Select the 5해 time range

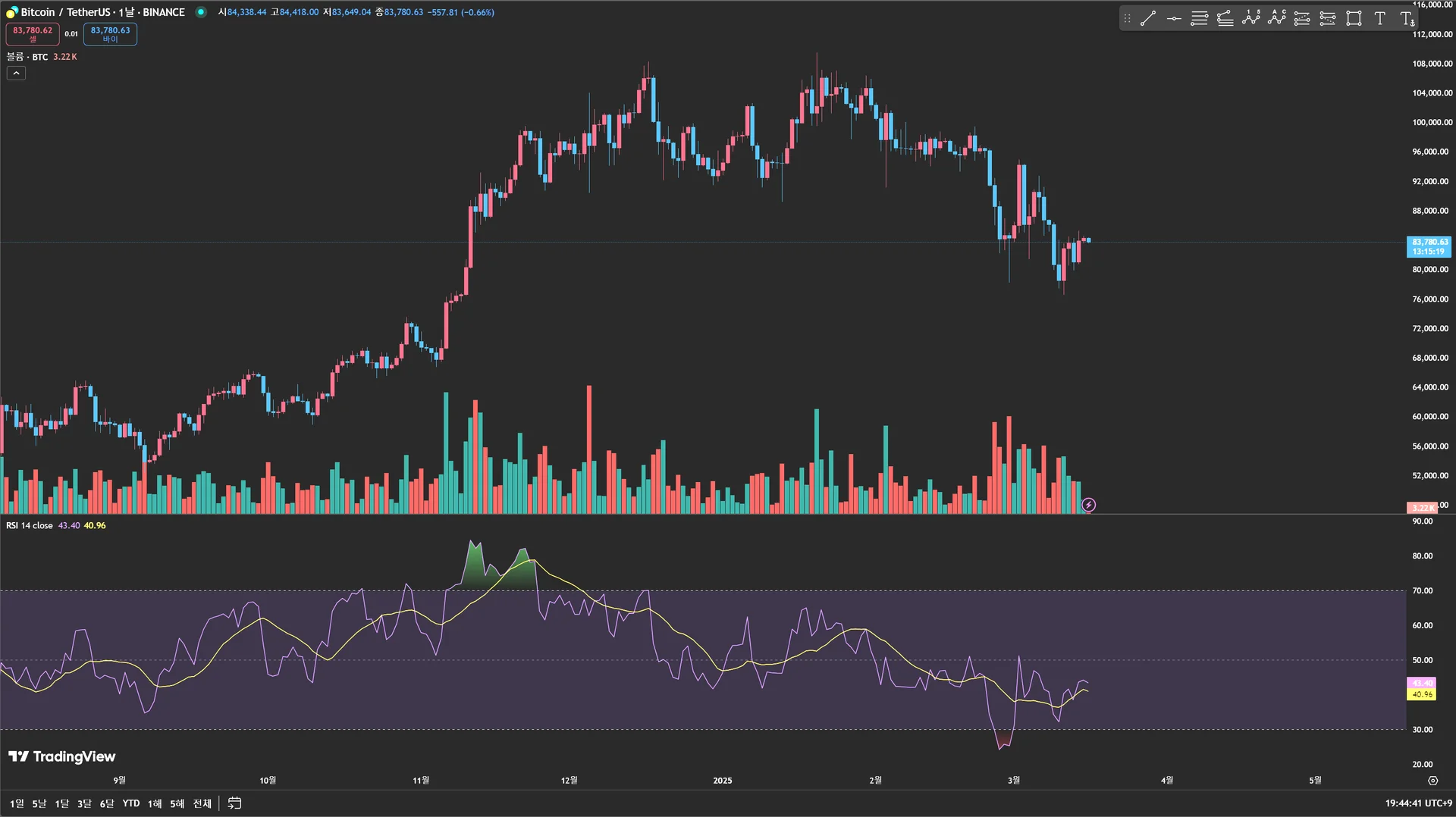177,803
